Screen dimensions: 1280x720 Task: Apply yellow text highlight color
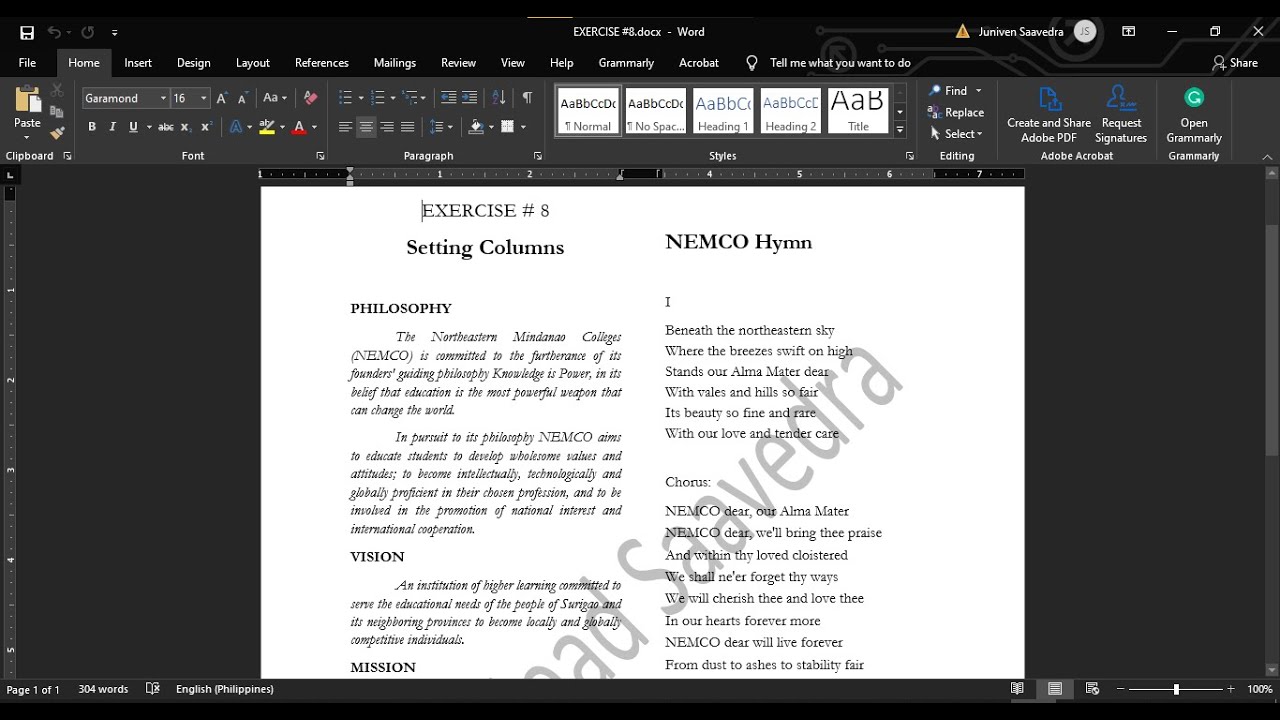tap(266, 127)
